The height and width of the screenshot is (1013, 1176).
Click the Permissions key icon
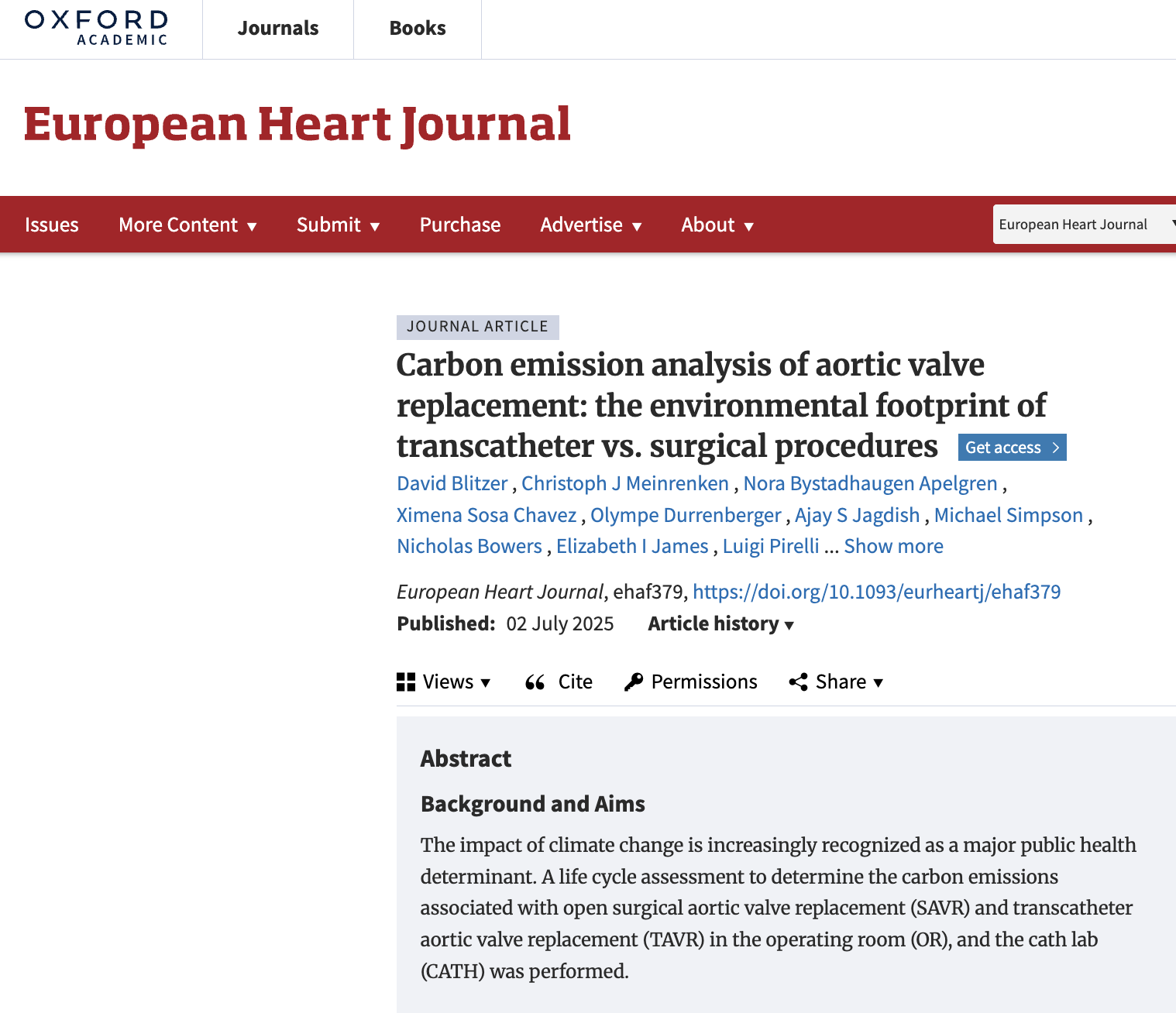pyautogui.click(x=634, y=682)
